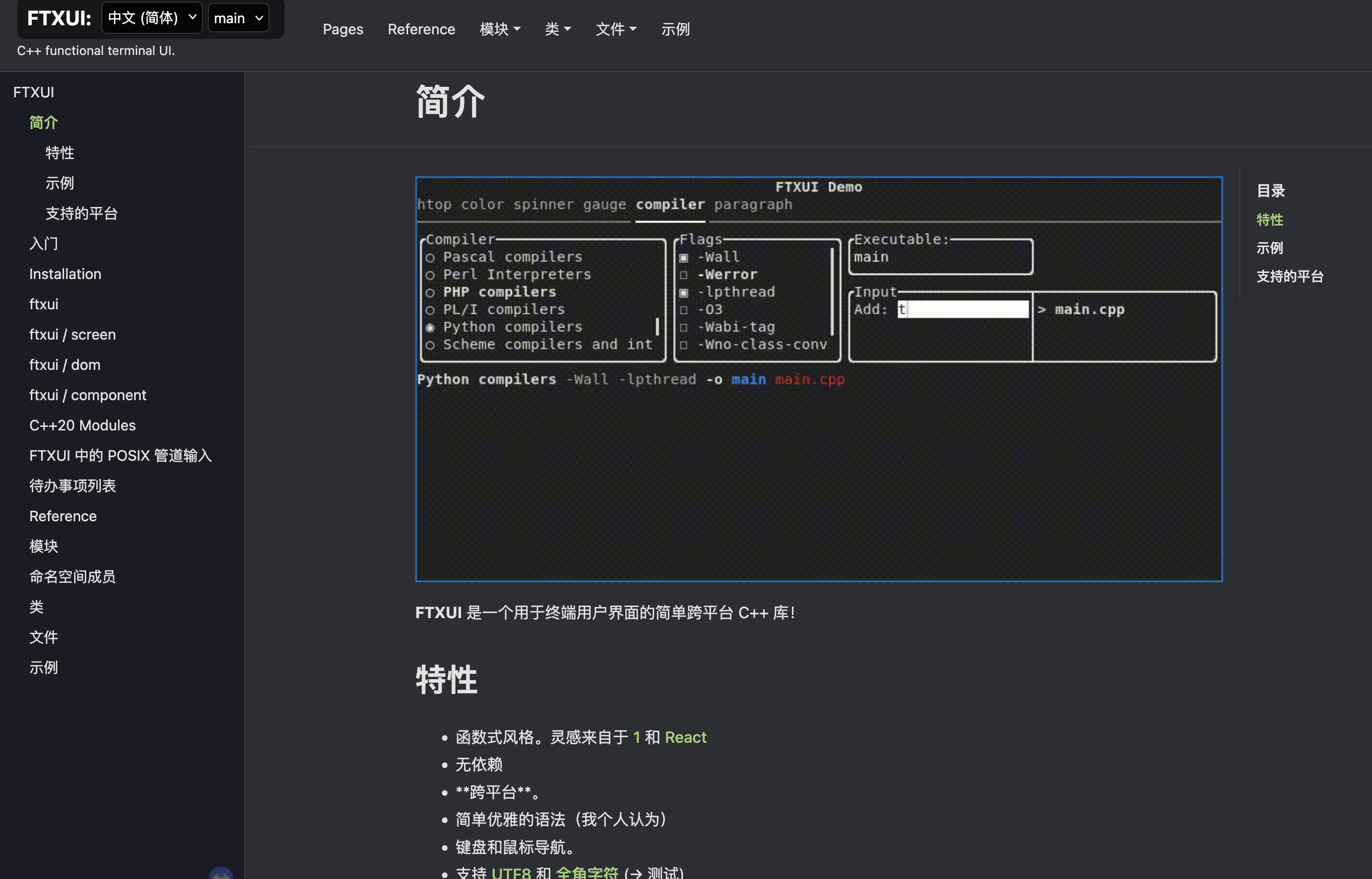Open 模块 entry in the sidebar
The width and height of the screenshot is (1372, 879).
tap(43, 546)
